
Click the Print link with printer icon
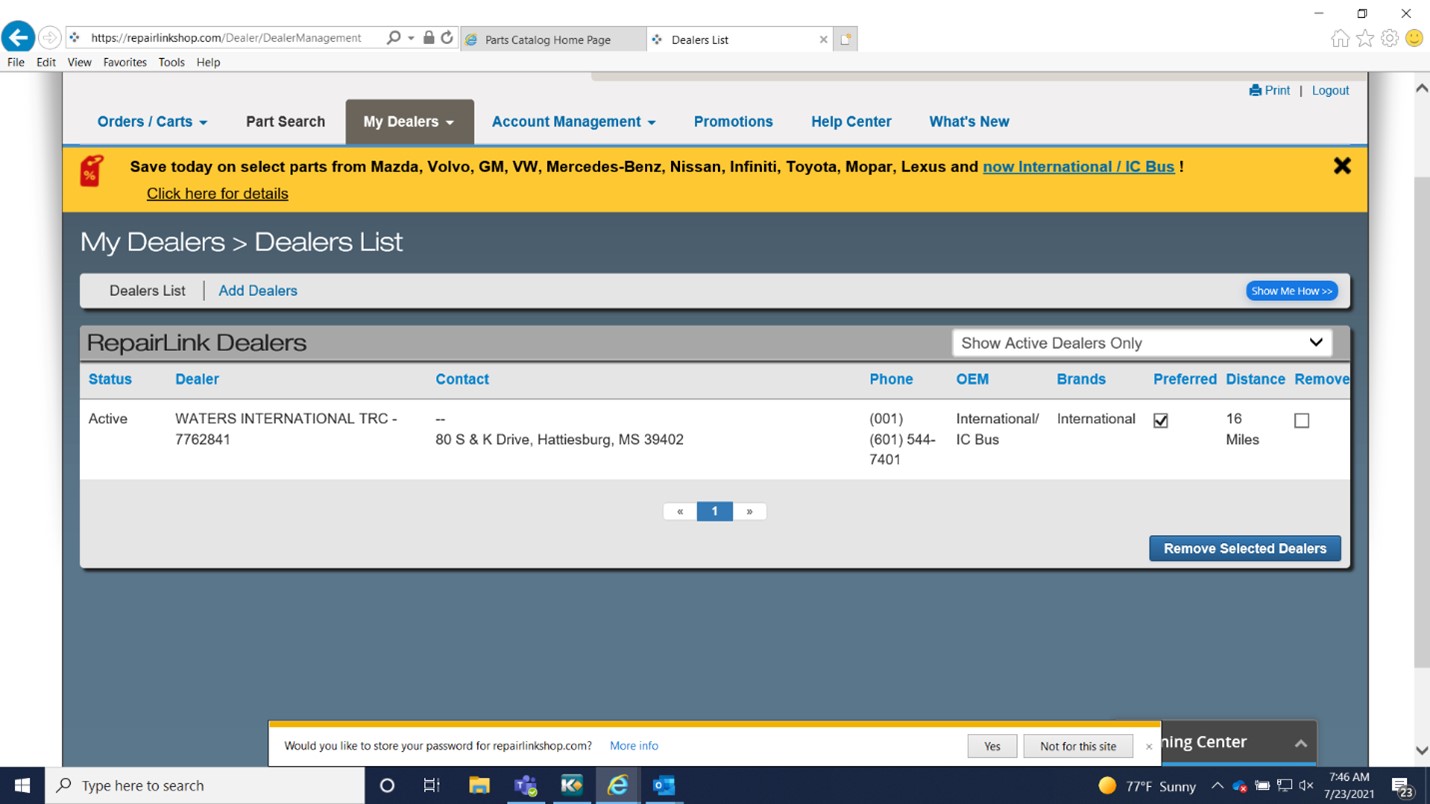tap(1270, 90)
